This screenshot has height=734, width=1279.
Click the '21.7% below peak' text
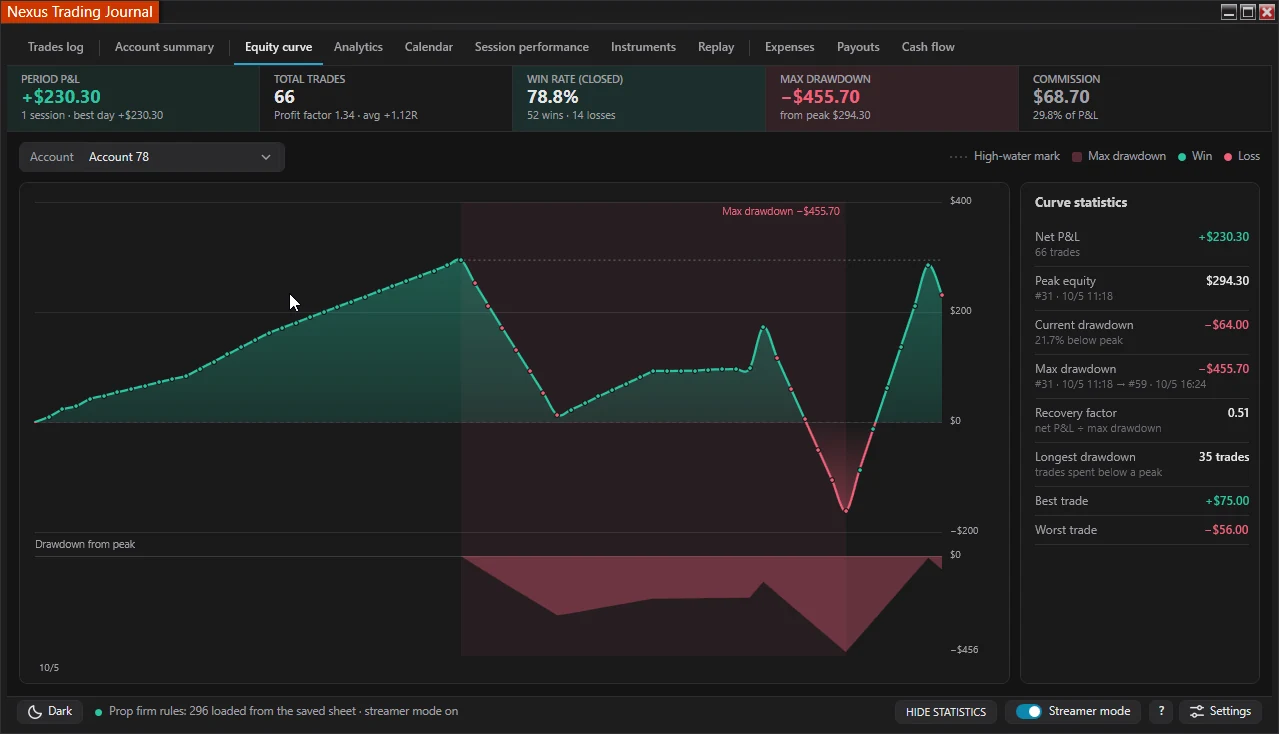pos(1079,341)
